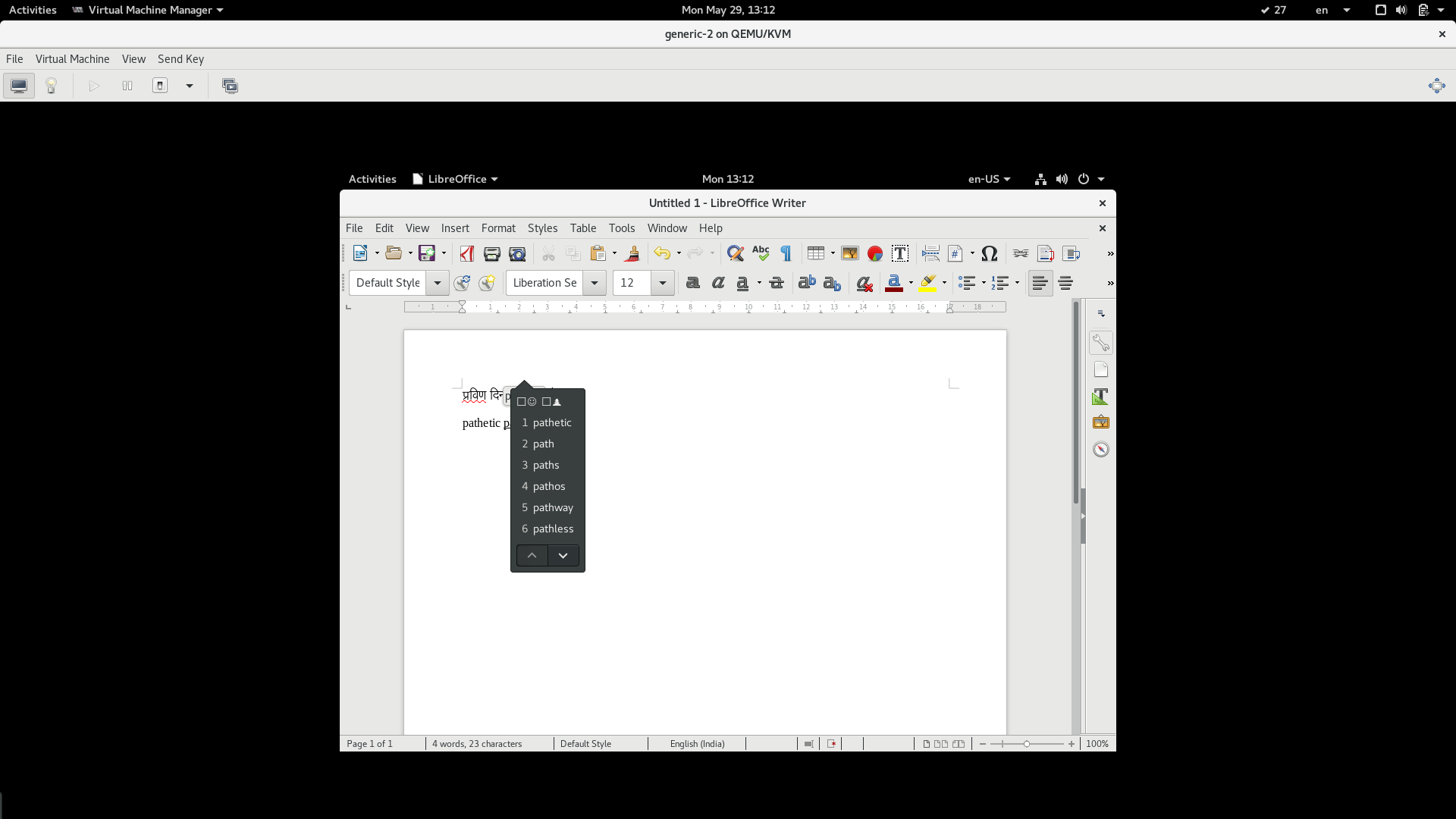Apply dark red font color
The width and height of the screenshot is (1456, 819).
(x=894, y=283)
